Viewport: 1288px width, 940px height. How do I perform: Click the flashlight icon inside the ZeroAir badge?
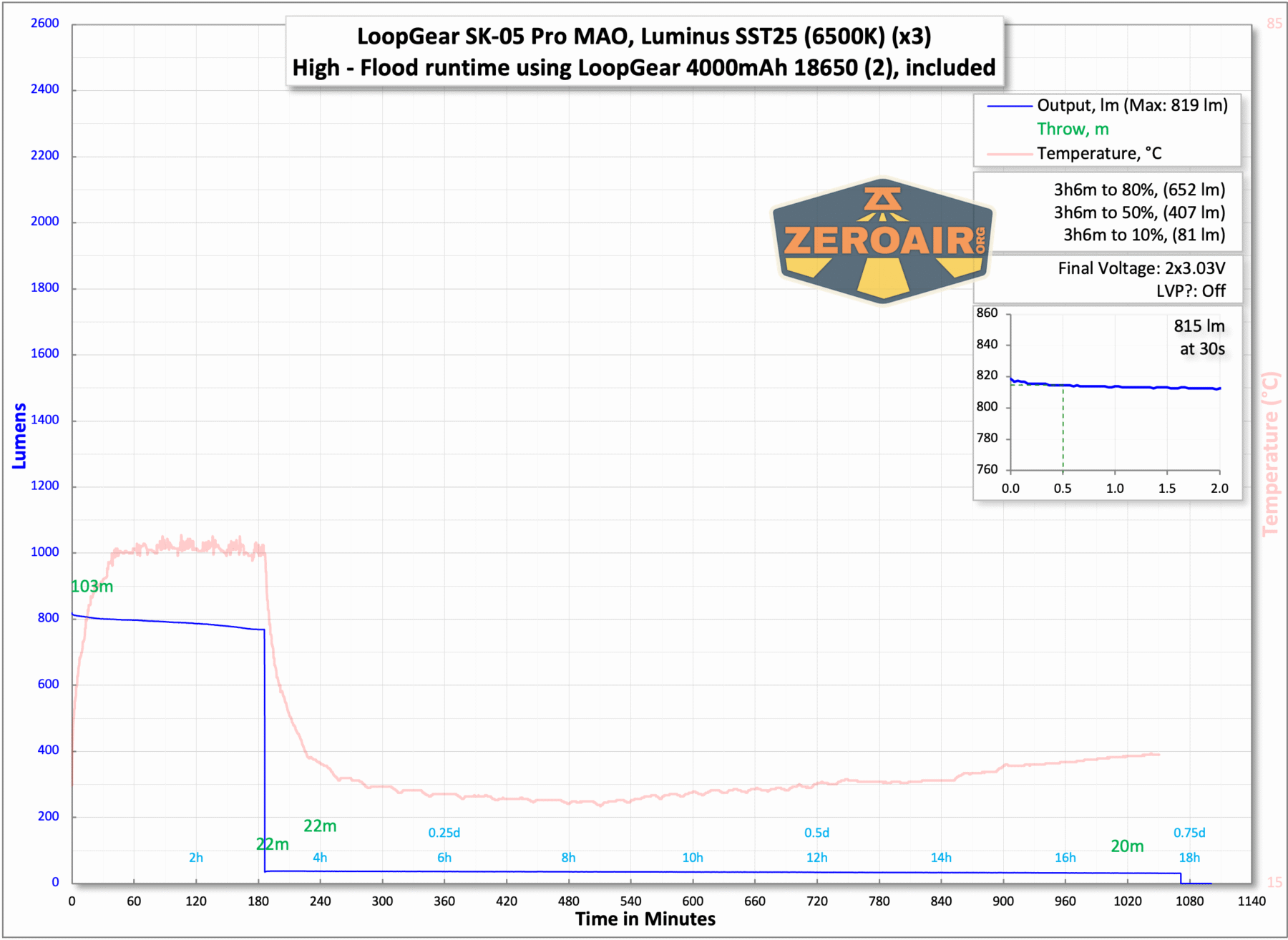[x=882, y=199]
